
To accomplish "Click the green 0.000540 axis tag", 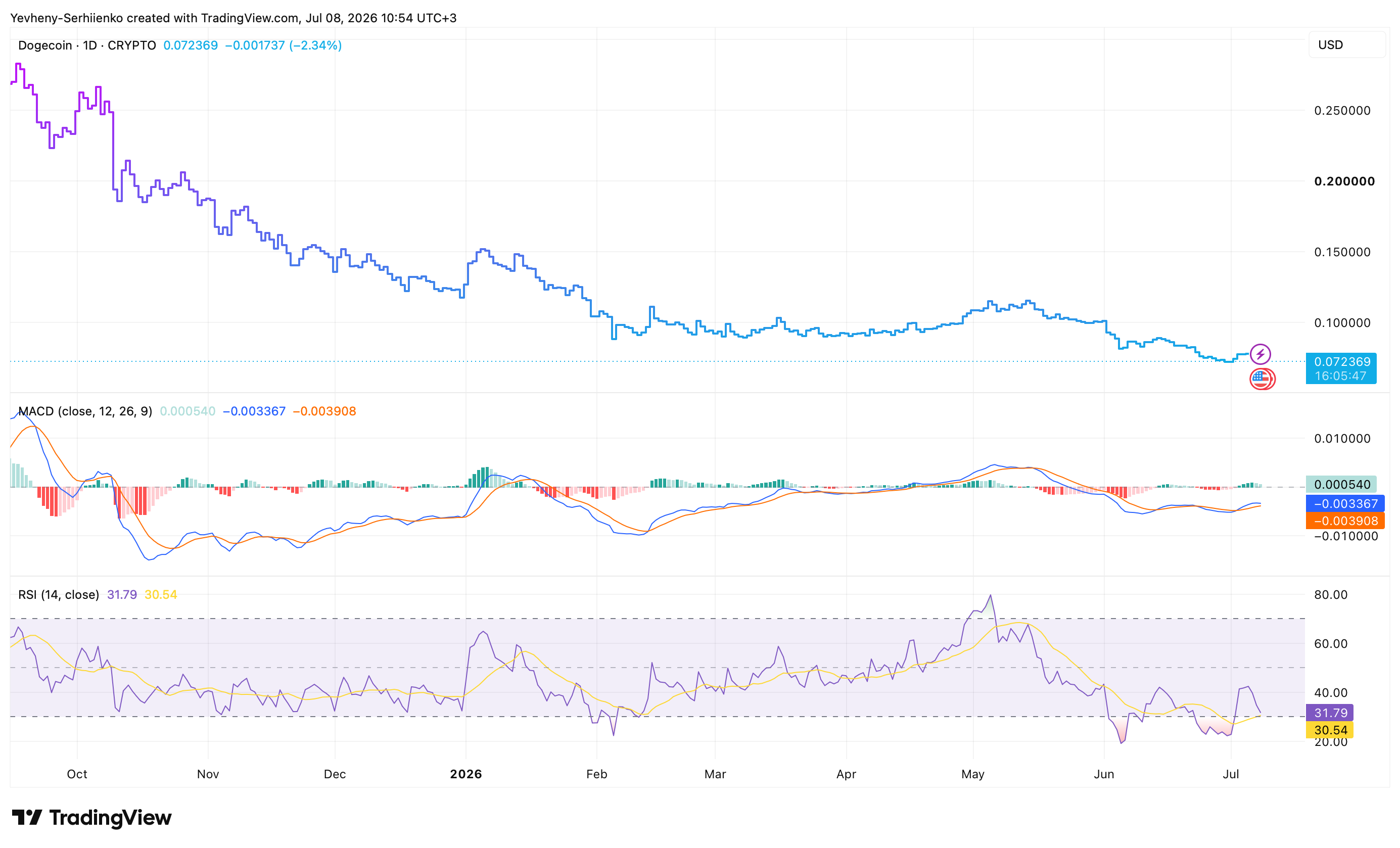I will 1341,485.
